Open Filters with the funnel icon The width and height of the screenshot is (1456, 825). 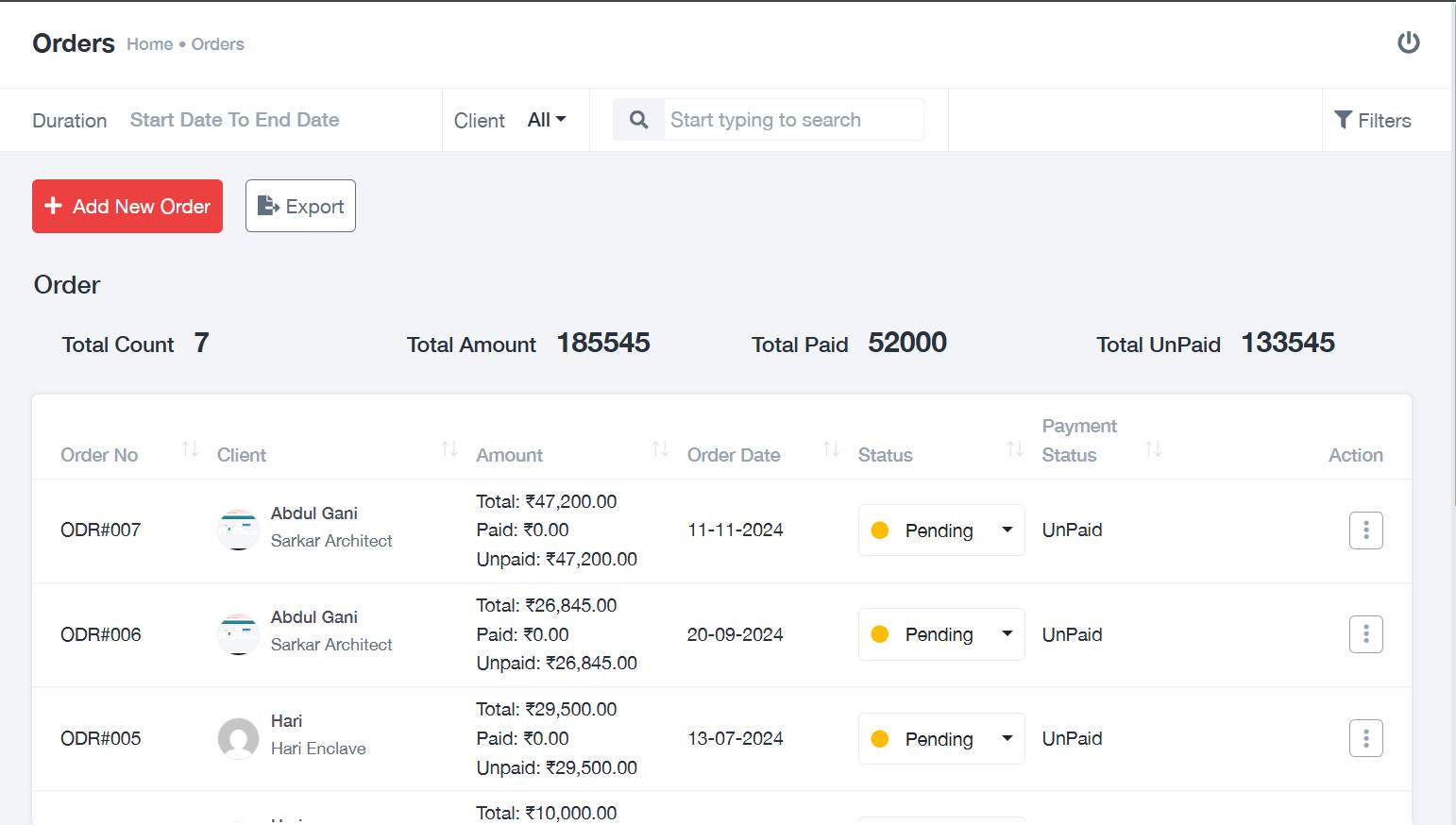[x=1372, y=120]
